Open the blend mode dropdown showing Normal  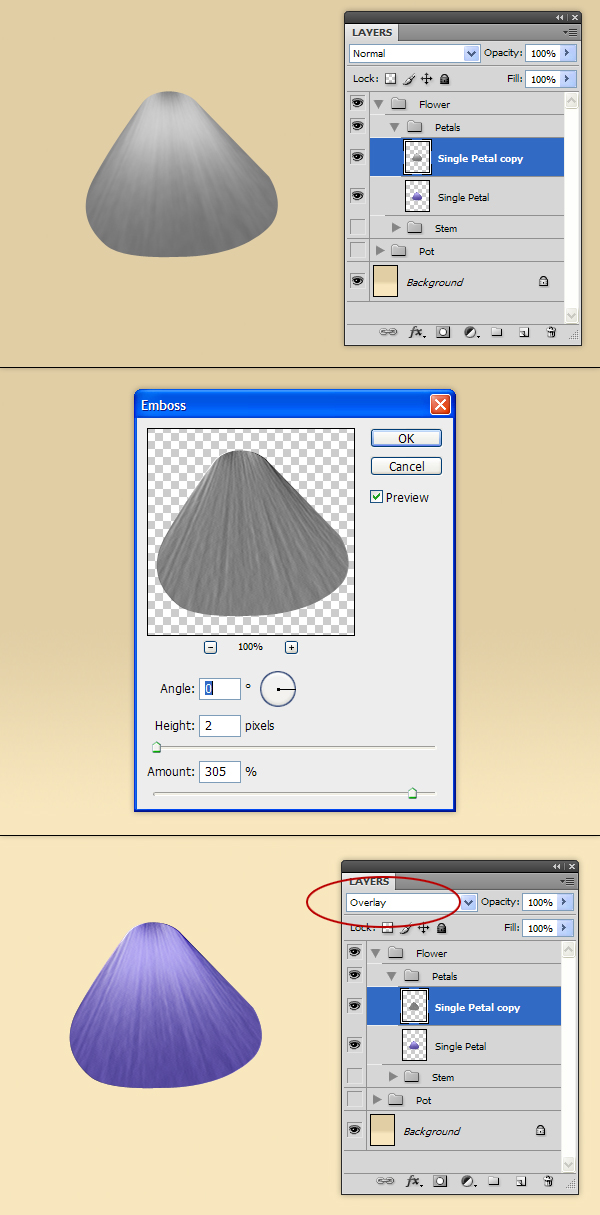[414, 53]
